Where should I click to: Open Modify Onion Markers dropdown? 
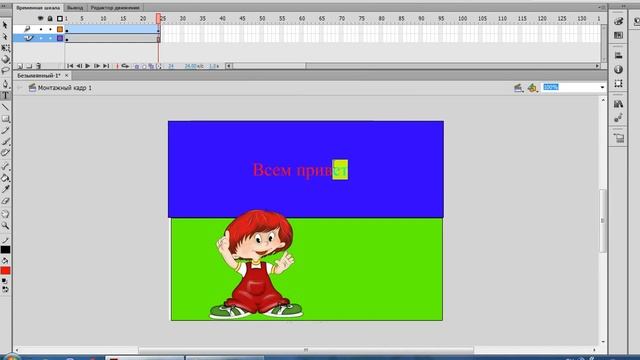[159, 66]
